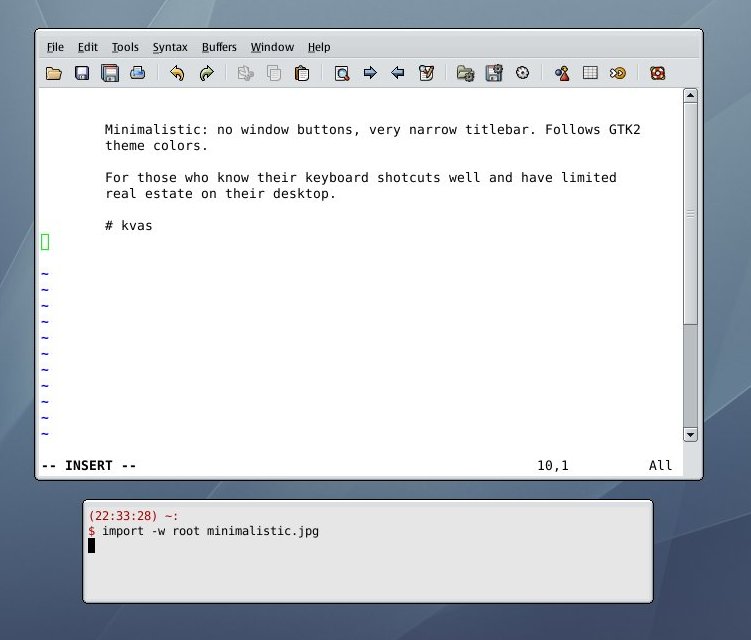Image resolution: width=751 pixels, height=640 pixels.
Task: Open the Help menu
Action: coord(319,47)
